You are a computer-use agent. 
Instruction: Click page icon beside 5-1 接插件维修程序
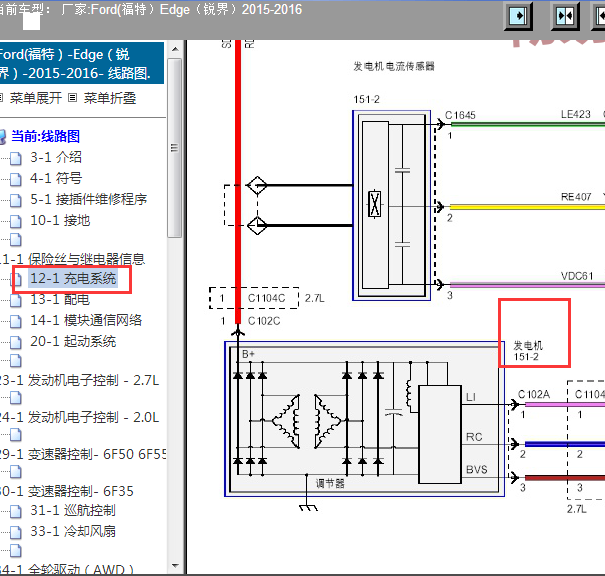point(15,200)
